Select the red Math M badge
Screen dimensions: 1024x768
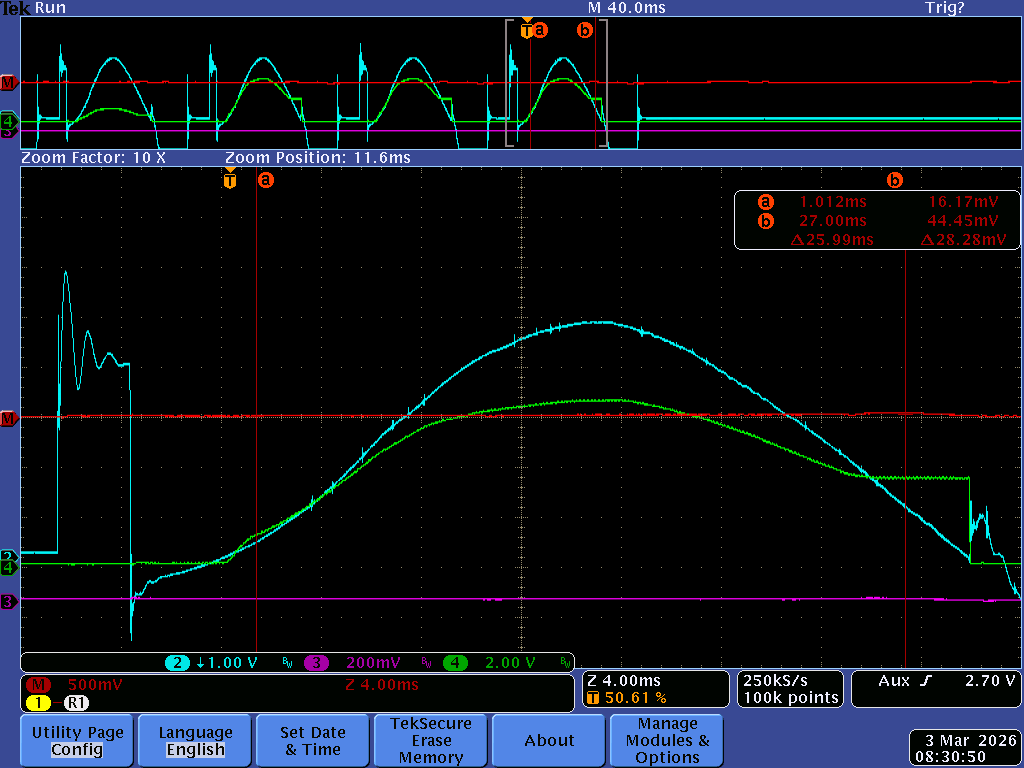(38, 685)
